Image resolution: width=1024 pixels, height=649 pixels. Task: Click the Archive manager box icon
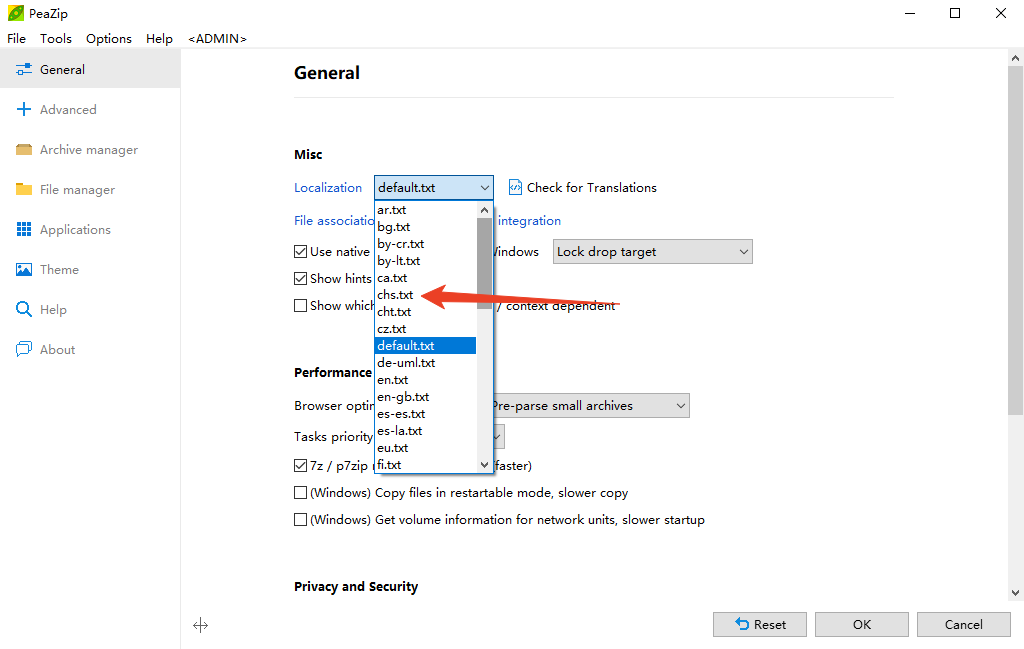click(x=24, y=150)
